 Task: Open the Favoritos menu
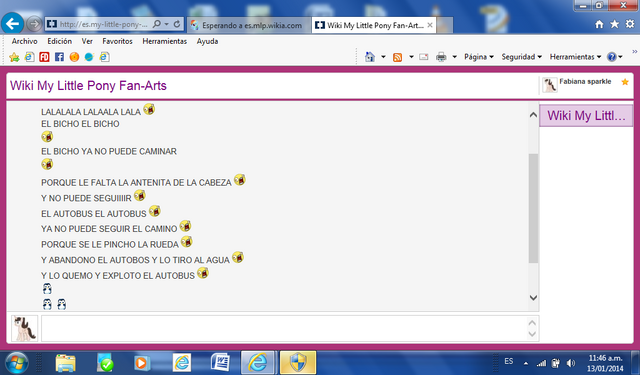(118, 41)
